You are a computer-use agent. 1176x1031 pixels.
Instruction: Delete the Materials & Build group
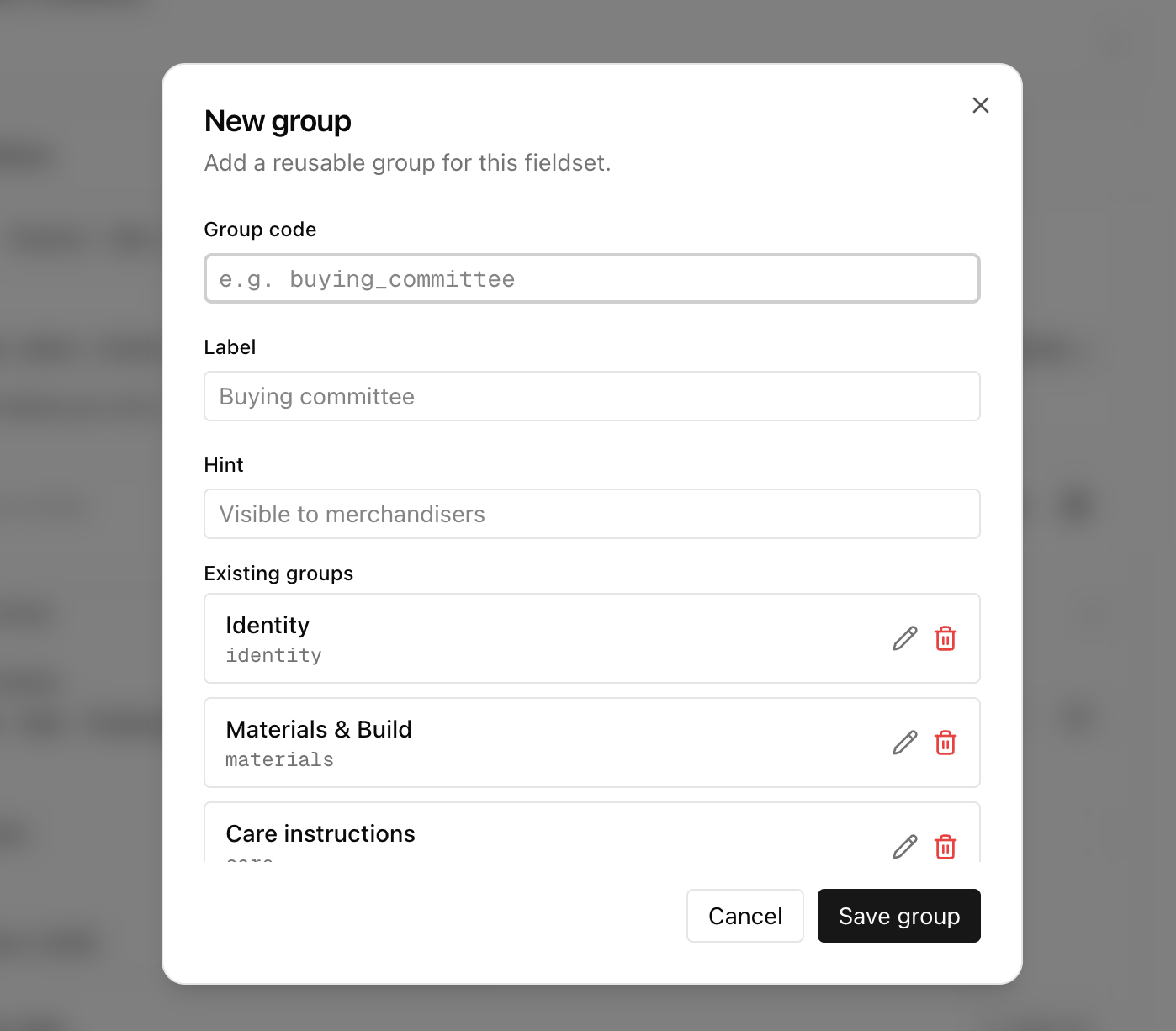coord(945,743)
